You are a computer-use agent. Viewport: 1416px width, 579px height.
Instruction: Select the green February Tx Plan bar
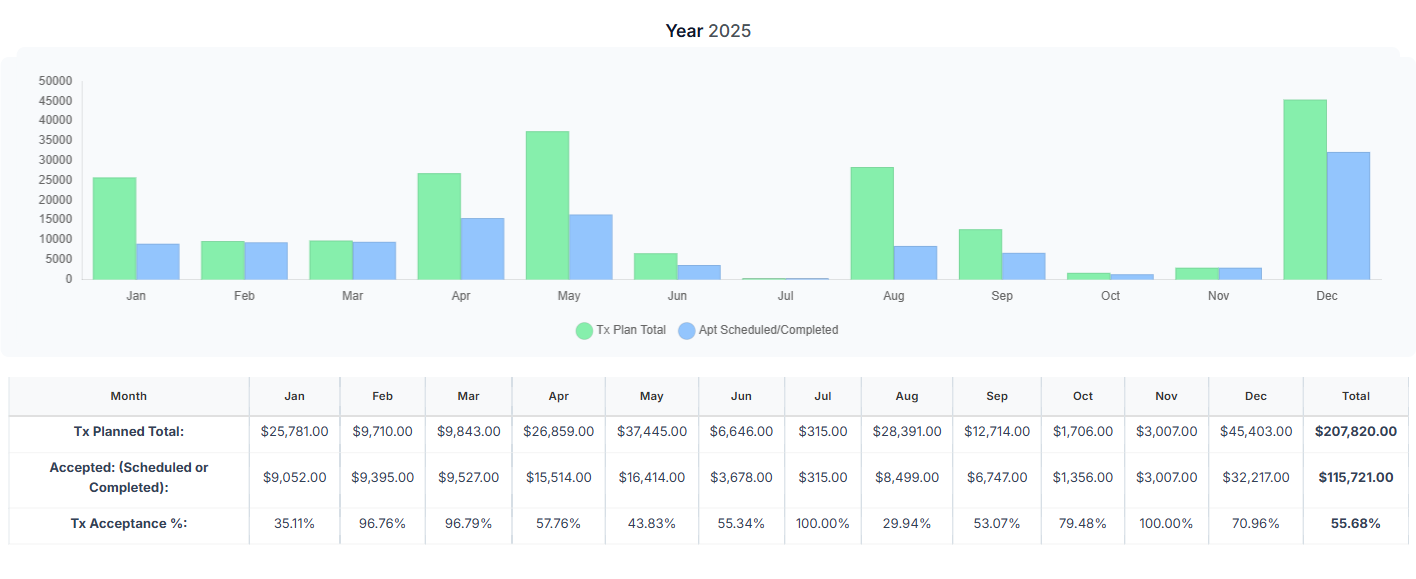[222, 260]
